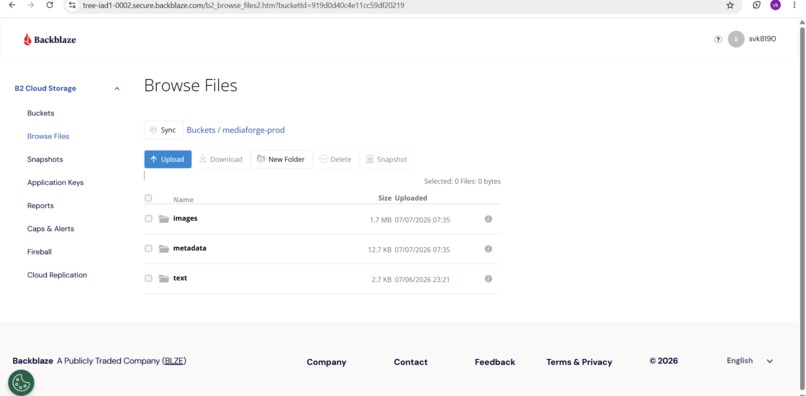Viewport: 806px width, 396px height.
Task: Click the svk8190 account avatar
Action: tap(736, 39)
